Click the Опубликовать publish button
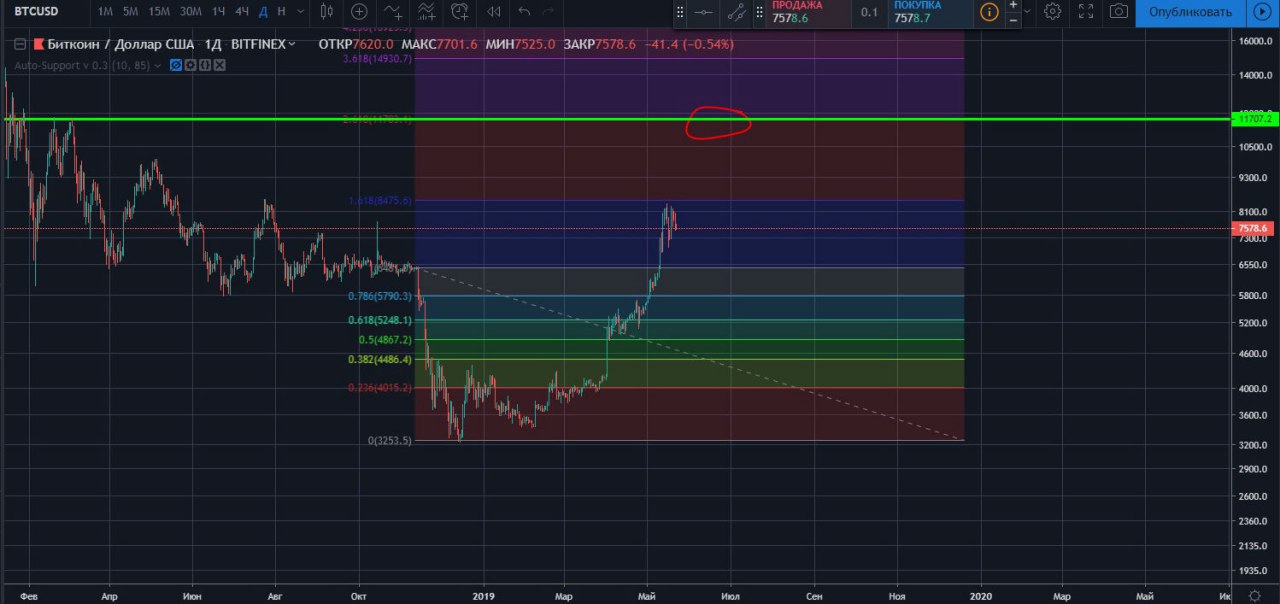The image size is (1280, 604). [x=1190, y=12]
